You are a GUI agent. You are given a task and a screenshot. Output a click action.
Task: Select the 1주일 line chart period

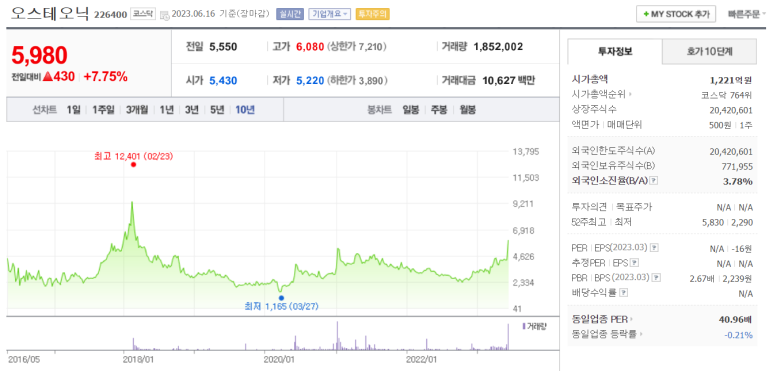point(103,110)
